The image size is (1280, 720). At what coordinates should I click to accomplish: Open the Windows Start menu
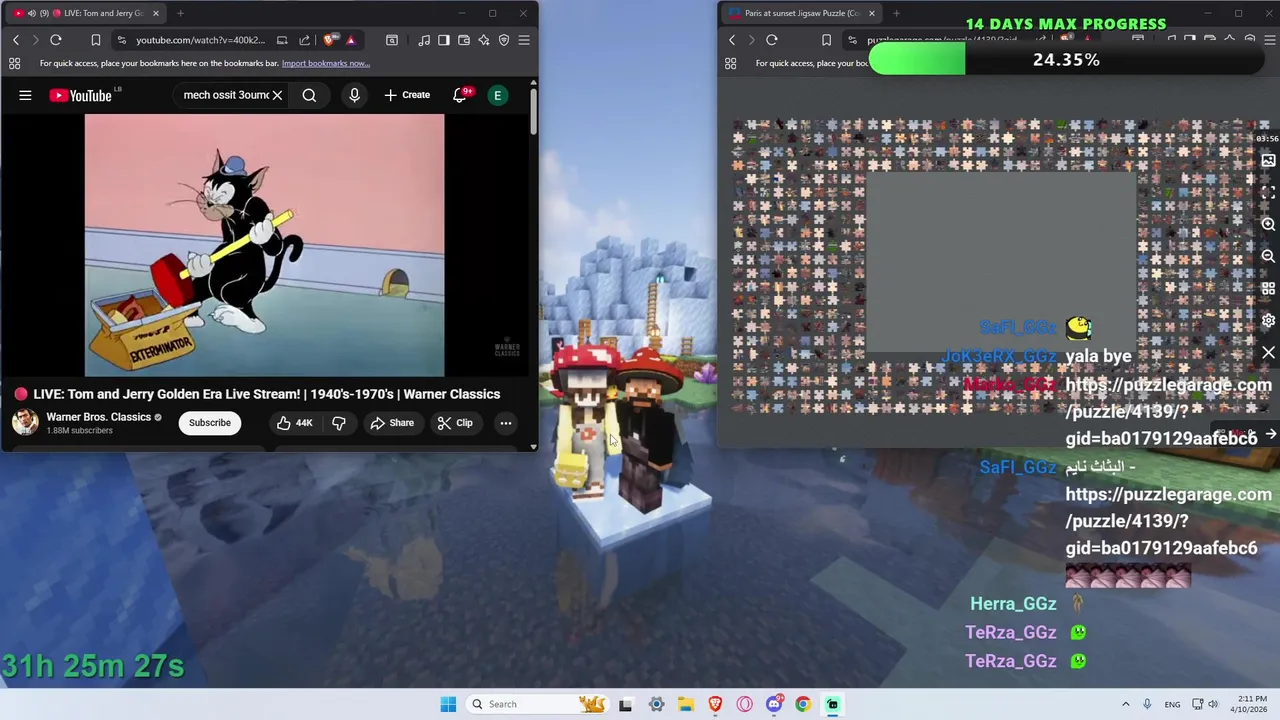[448, 704]
